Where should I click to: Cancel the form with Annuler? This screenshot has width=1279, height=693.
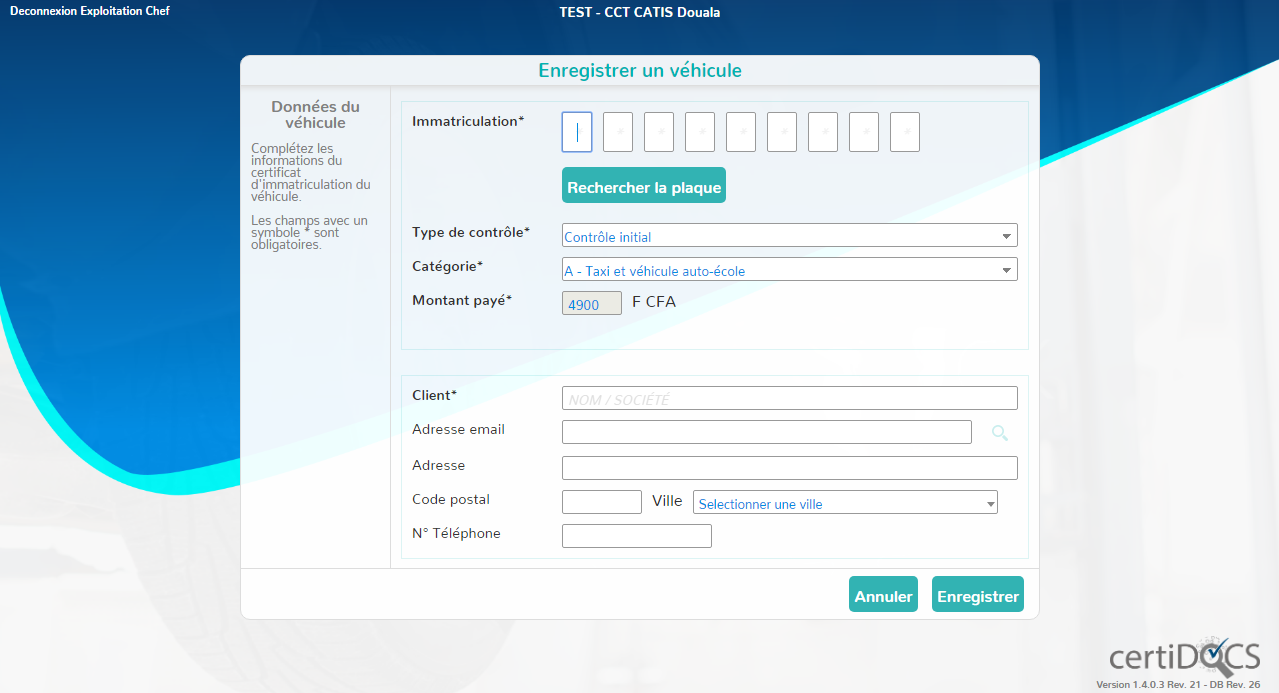pos(883,595)
